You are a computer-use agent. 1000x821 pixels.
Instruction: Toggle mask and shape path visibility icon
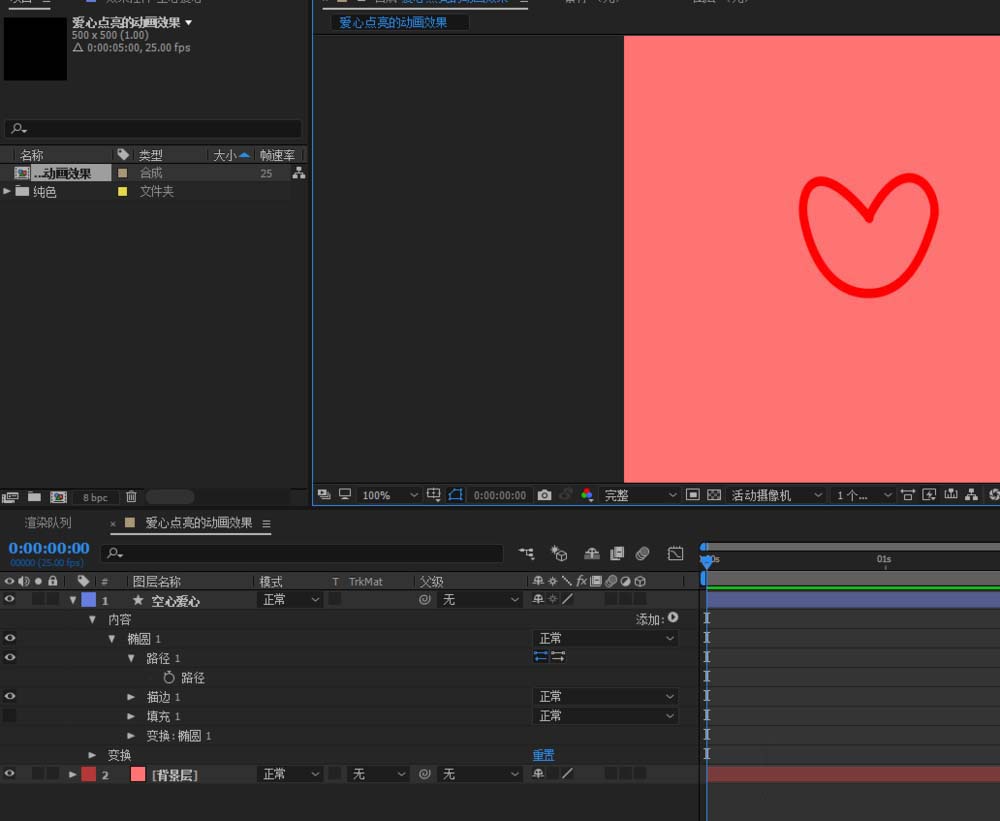456,495
